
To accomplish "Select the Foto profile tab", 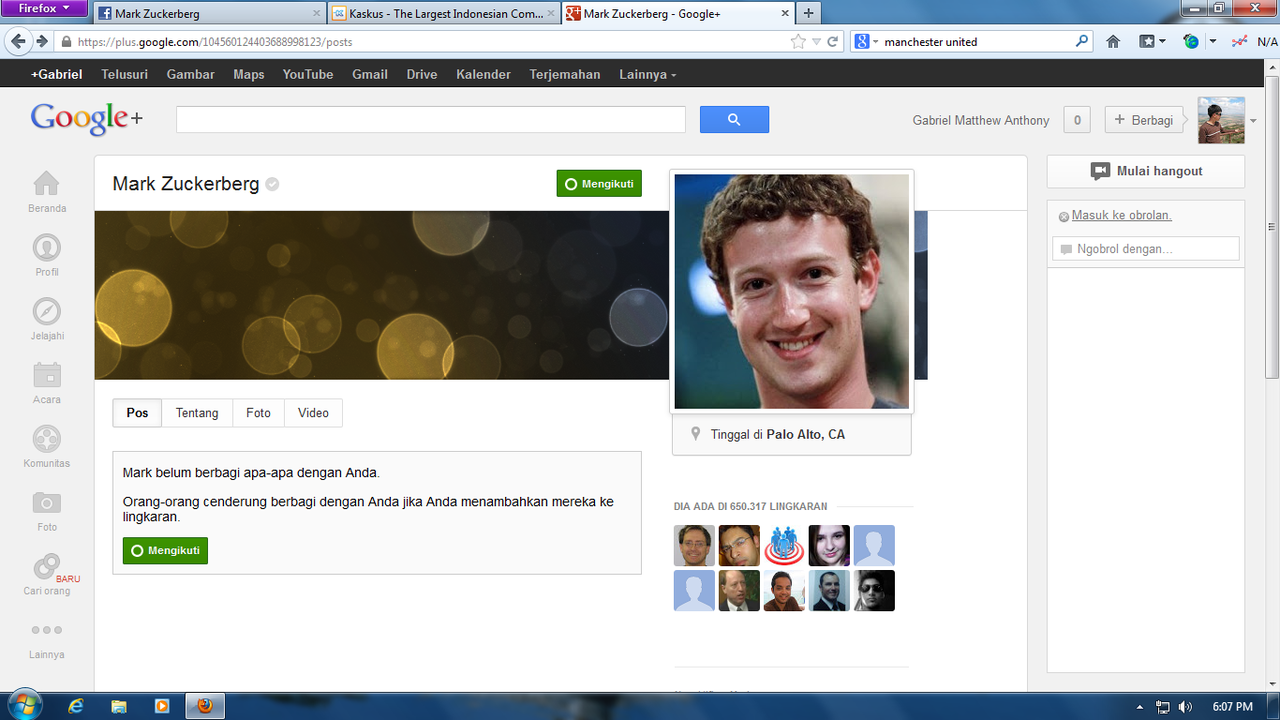I will (x=258, y=413).
